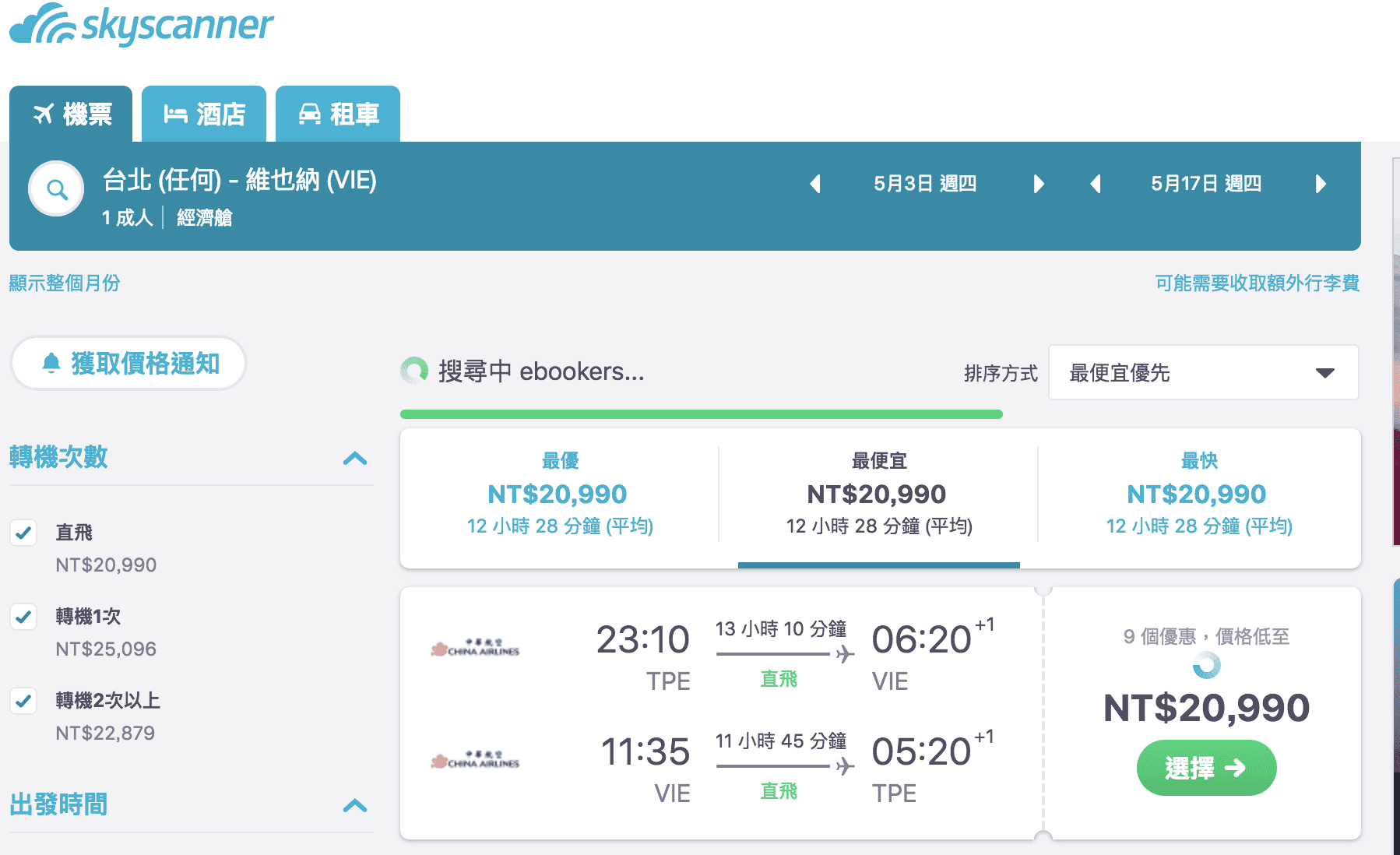Click 台北 (任何) - 維也納 (VIE) route text
Image resolution: width=1400 pixels, height=855 pixels.
click(240, 180)
